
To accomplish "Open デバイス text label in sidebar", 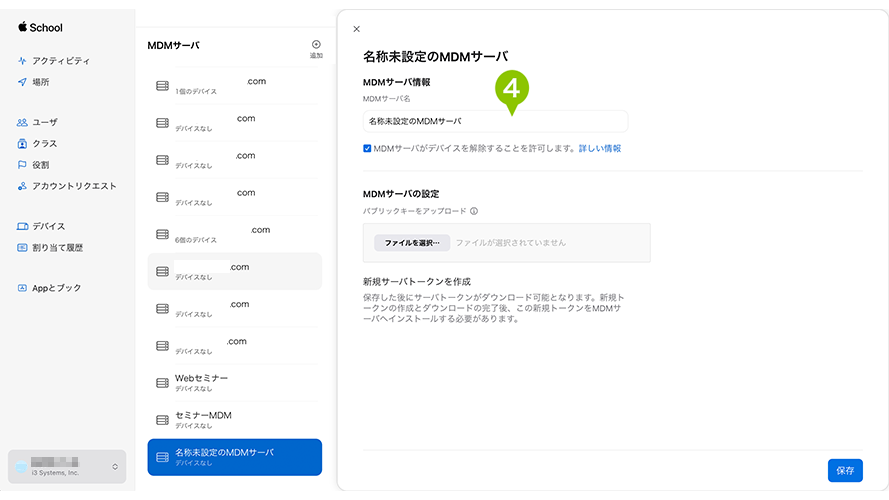I will (x=49, y=226).
